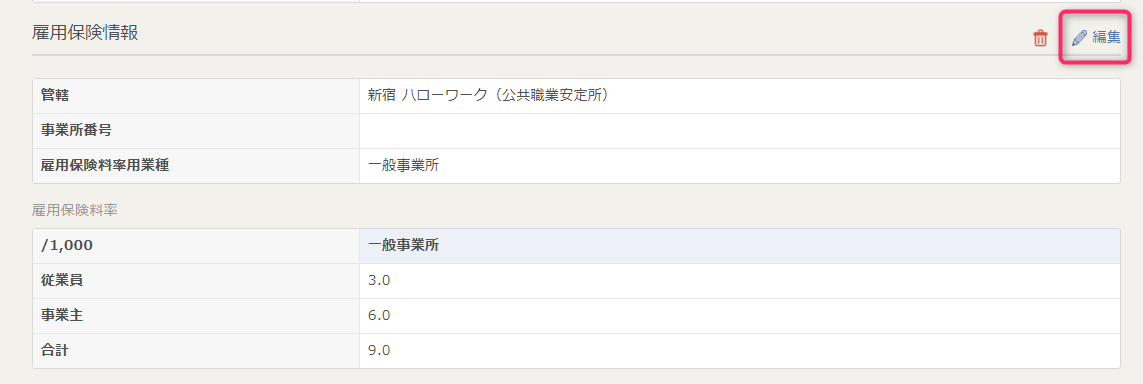Viewport: 1143px width, 384px height.
Task: Click the divider line below the 雇用保険情報 heading
Action: [x=576, y=55]
